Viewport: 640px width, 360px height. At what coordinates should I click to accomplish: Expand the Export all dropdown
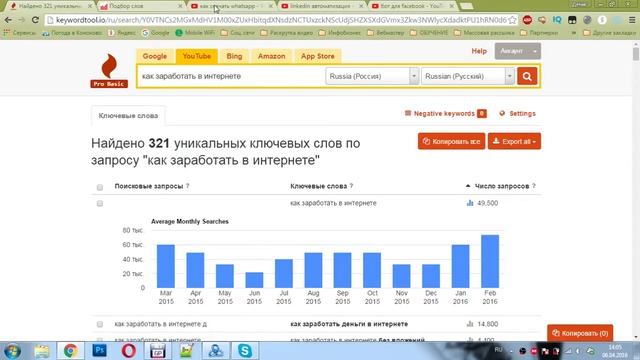click(514, 141)
